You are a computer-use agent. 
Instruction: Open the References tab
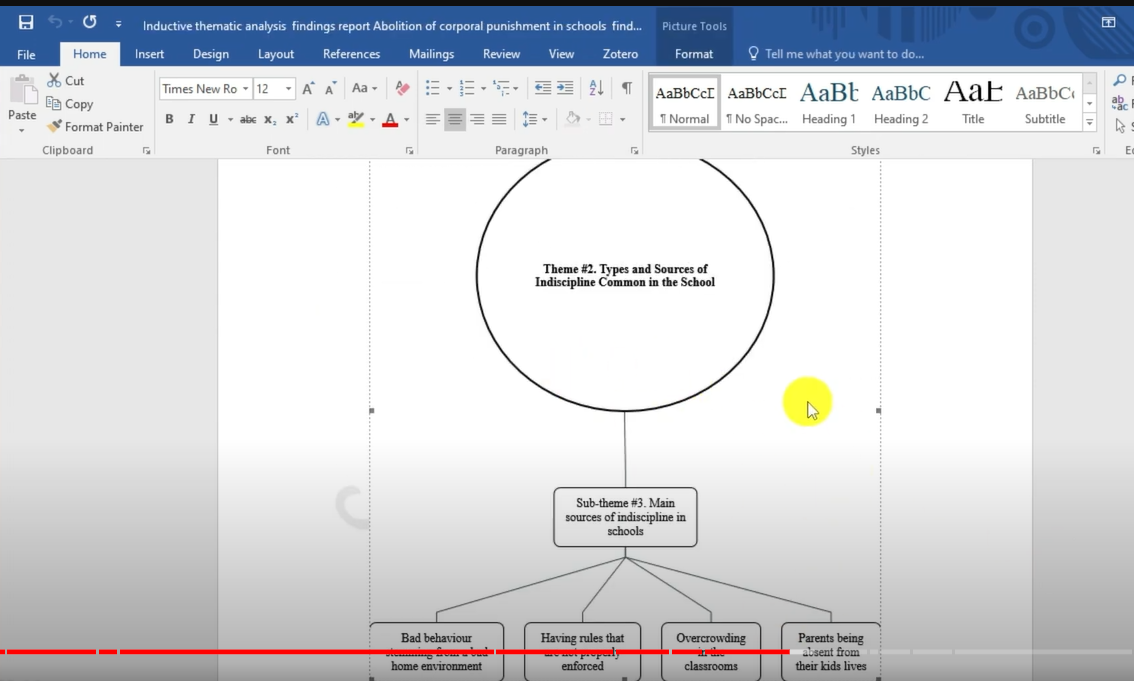[x=351, y=54]
